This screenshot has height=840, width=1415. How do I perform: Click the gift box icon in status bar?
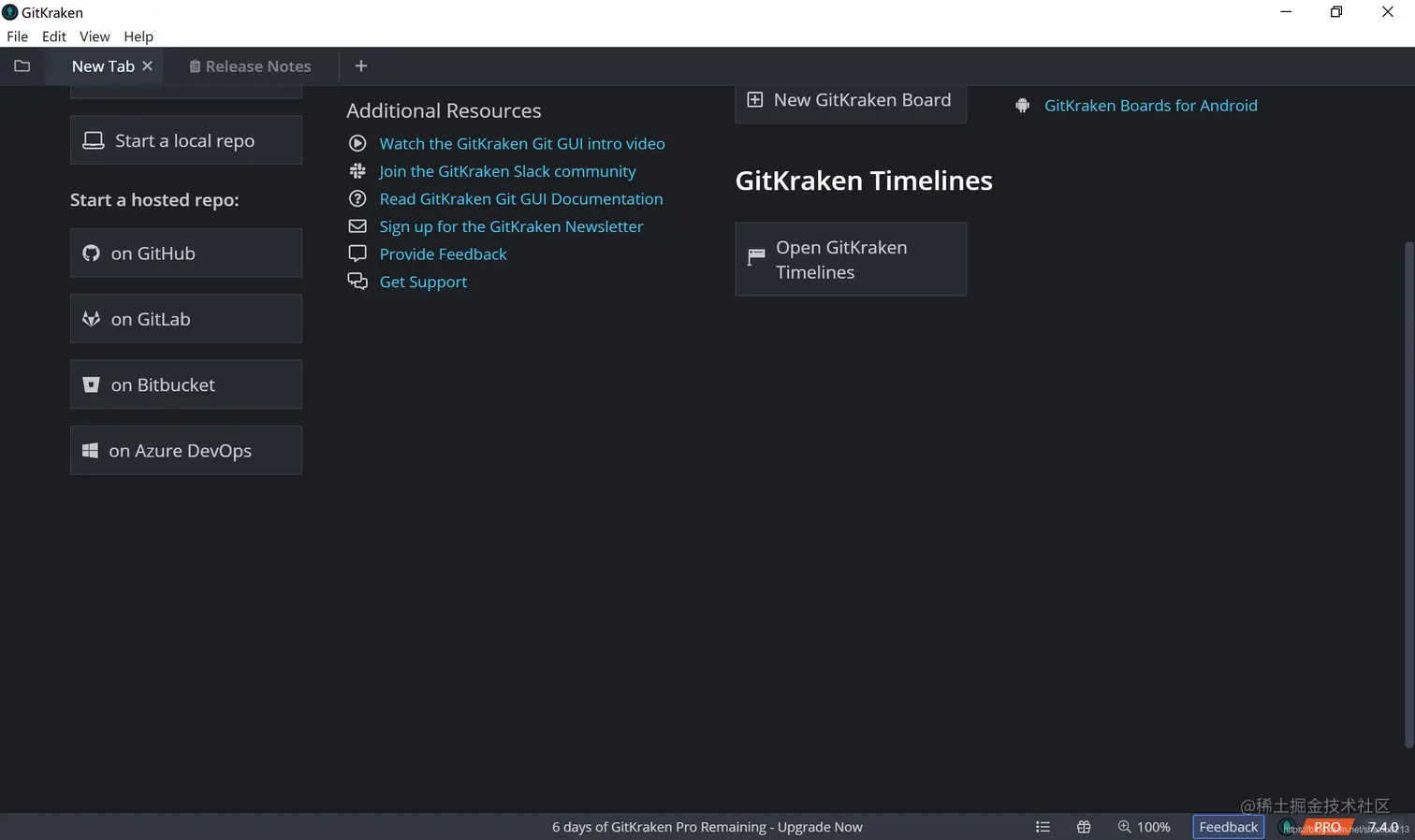(x=1084, y=827)
